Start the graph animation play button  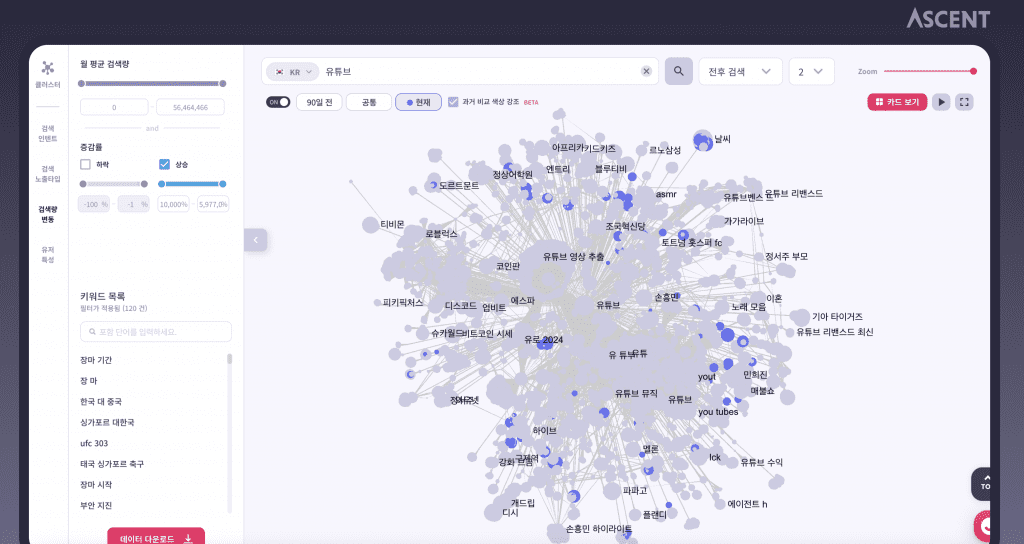point(941,102)
